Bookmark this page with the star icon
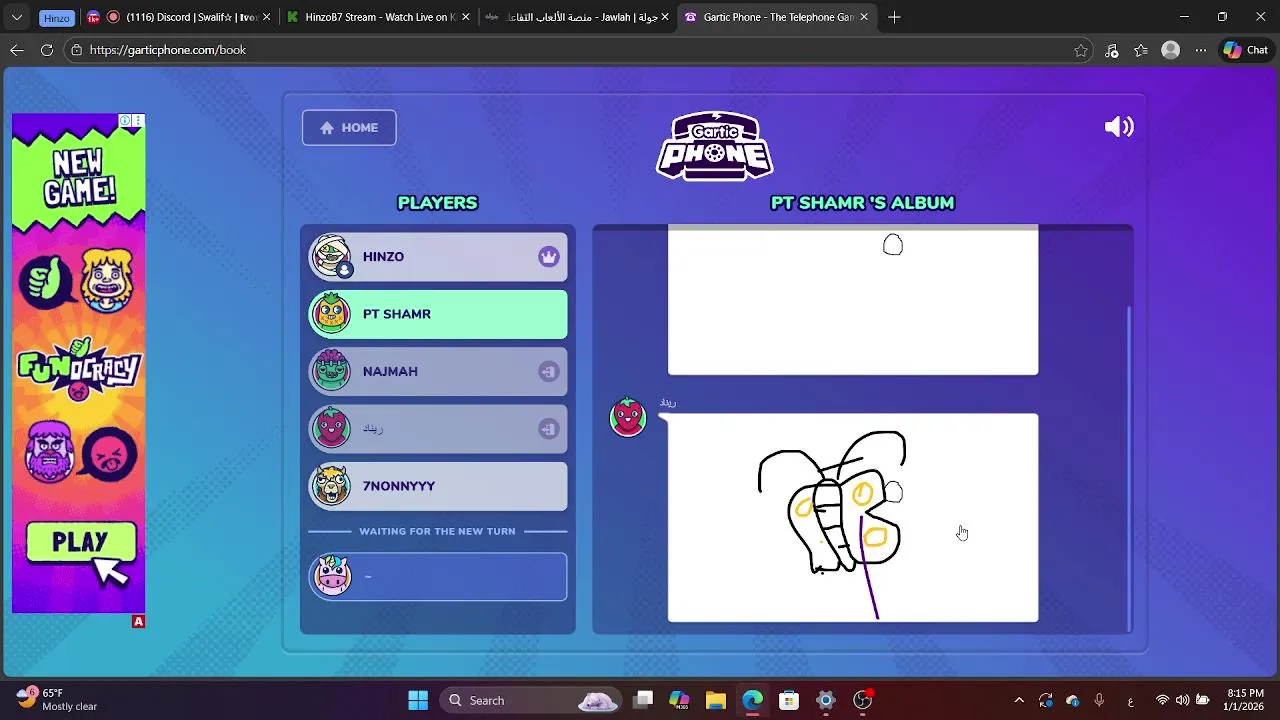The height and width of the screenshot is (720, 1280). coord(1080,50)
